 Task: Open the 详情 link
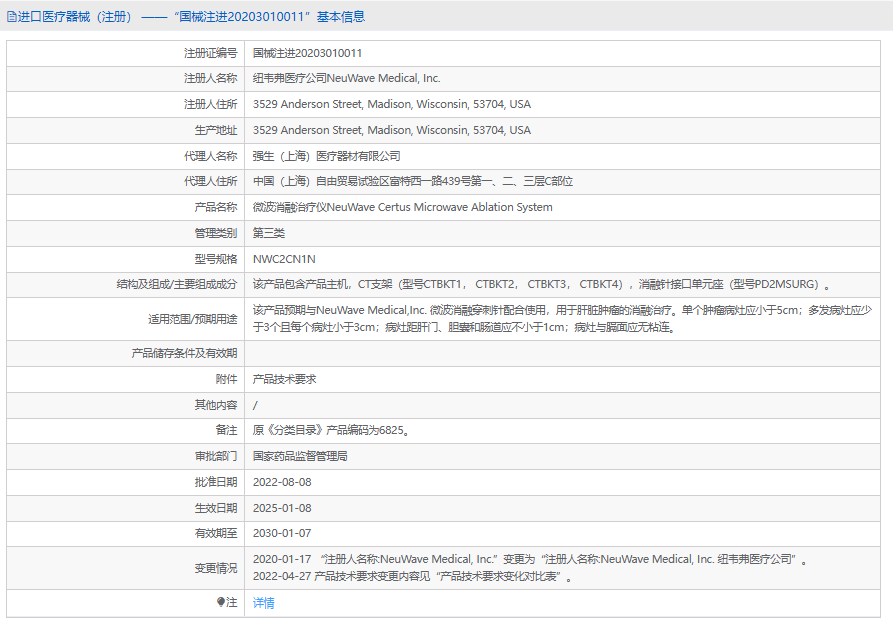tap(263, 602)
